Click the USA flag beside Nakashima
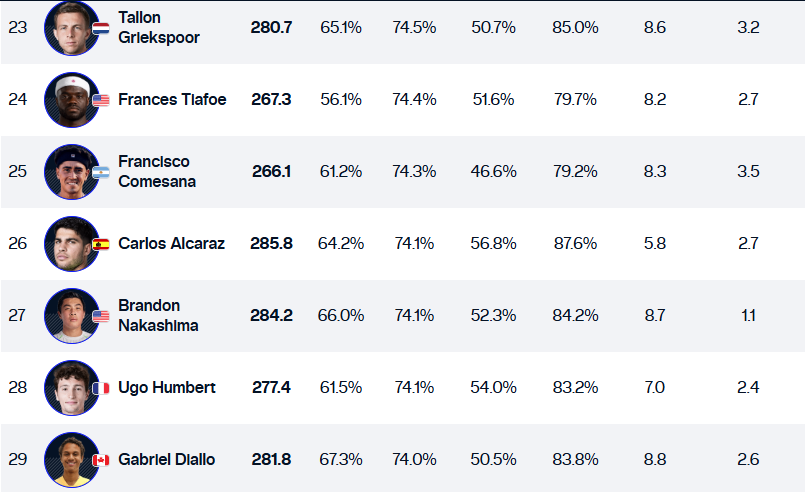Image resolution: width=805 pixels, height=492 pixels. point(100,317)
